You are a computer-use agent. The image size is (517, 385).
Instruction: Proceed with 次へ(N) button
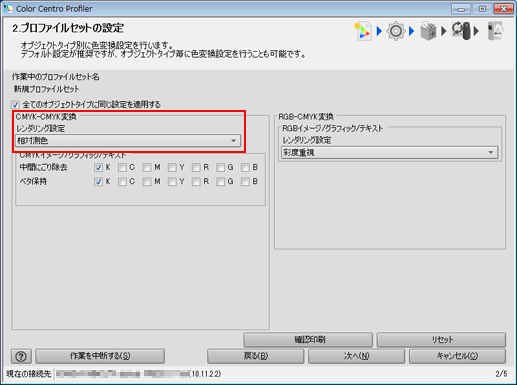tap(356, 356)
